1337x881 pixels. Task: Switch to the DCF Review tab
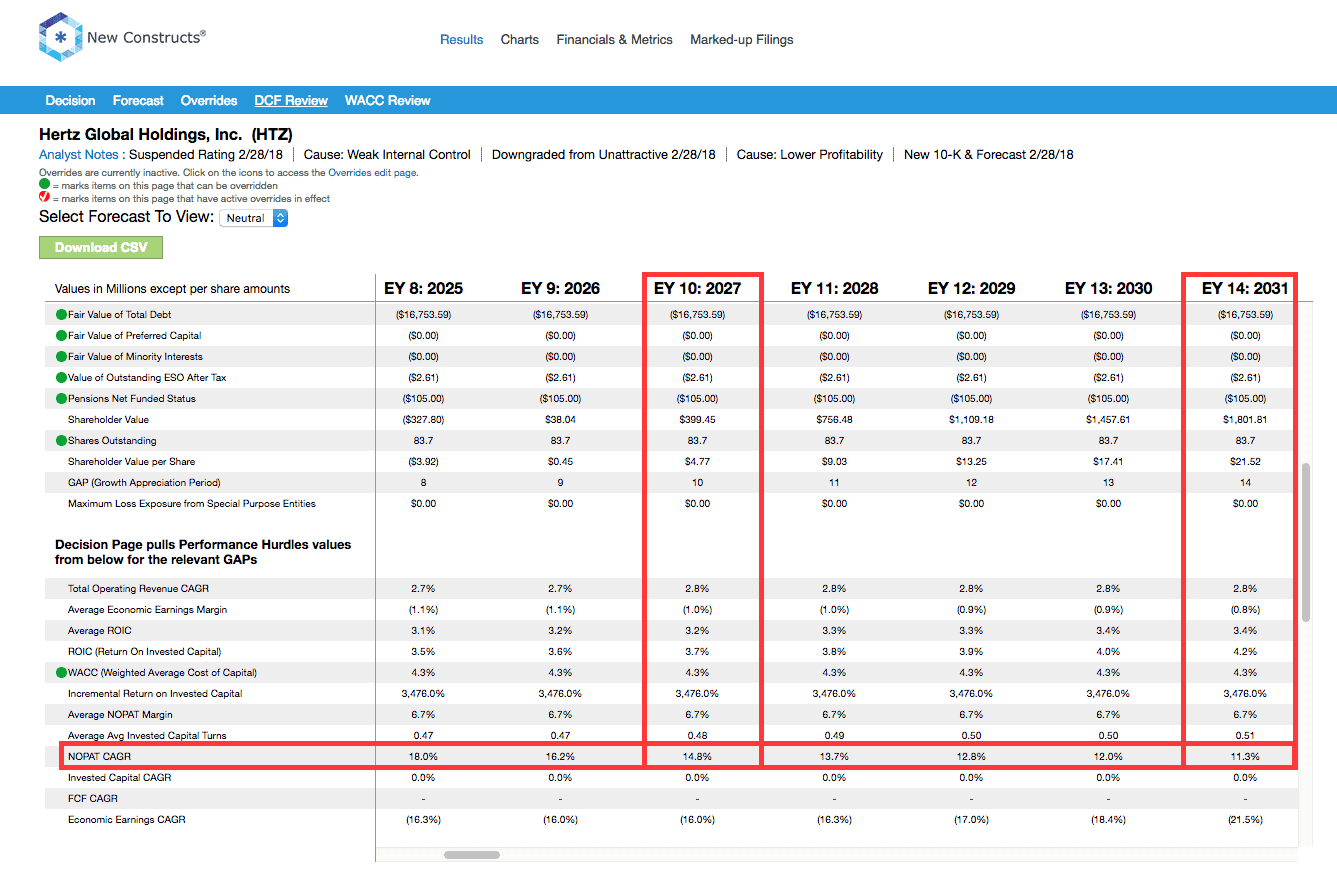[x=291, y=100]
